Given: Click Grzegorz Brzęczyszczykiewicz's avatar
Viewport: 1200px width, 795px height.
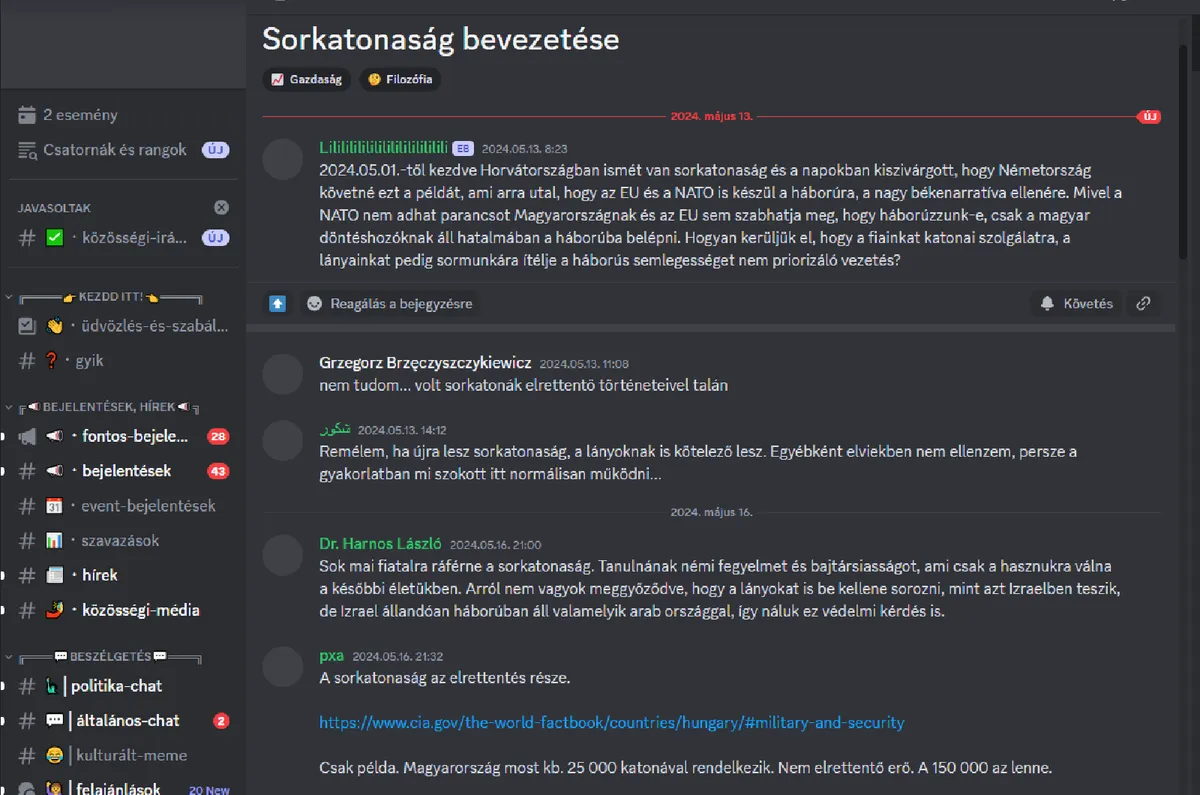Looking at the screenshot, I should click(282, 373).
